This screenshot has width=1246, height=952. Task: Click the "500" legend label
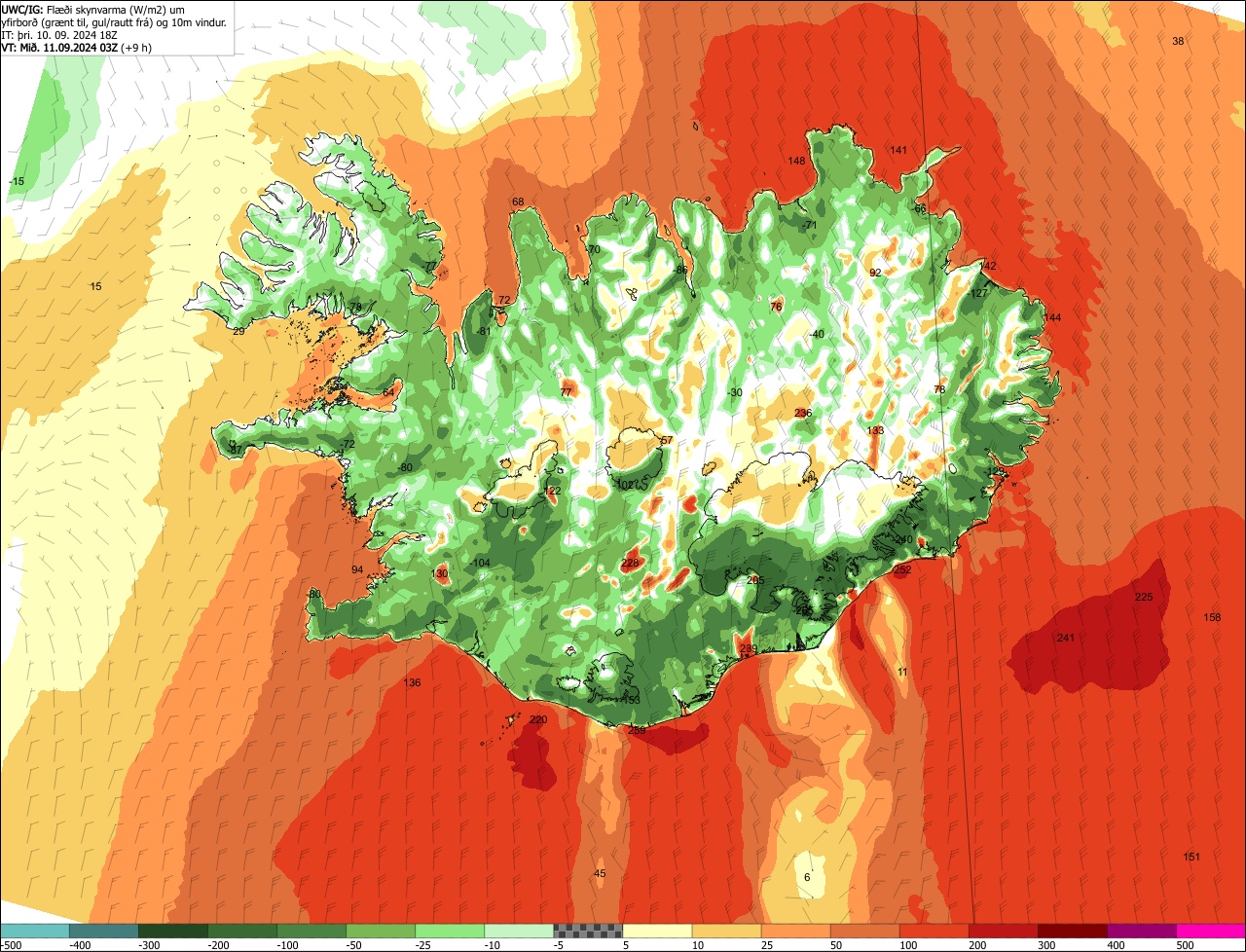point(1185,944)
